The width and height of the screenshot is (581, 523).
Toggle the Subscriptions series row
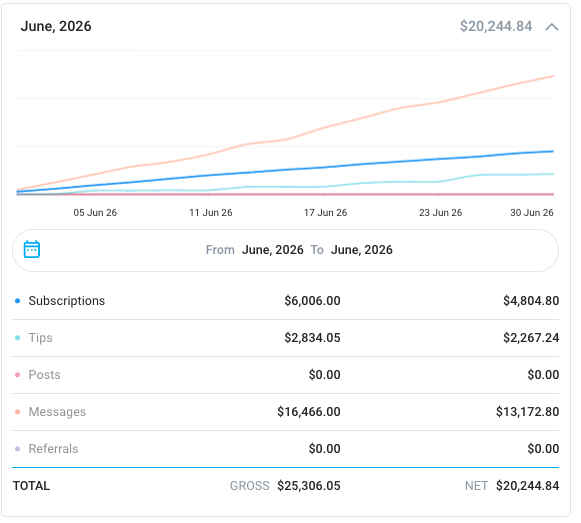click(x=285, y=301)
